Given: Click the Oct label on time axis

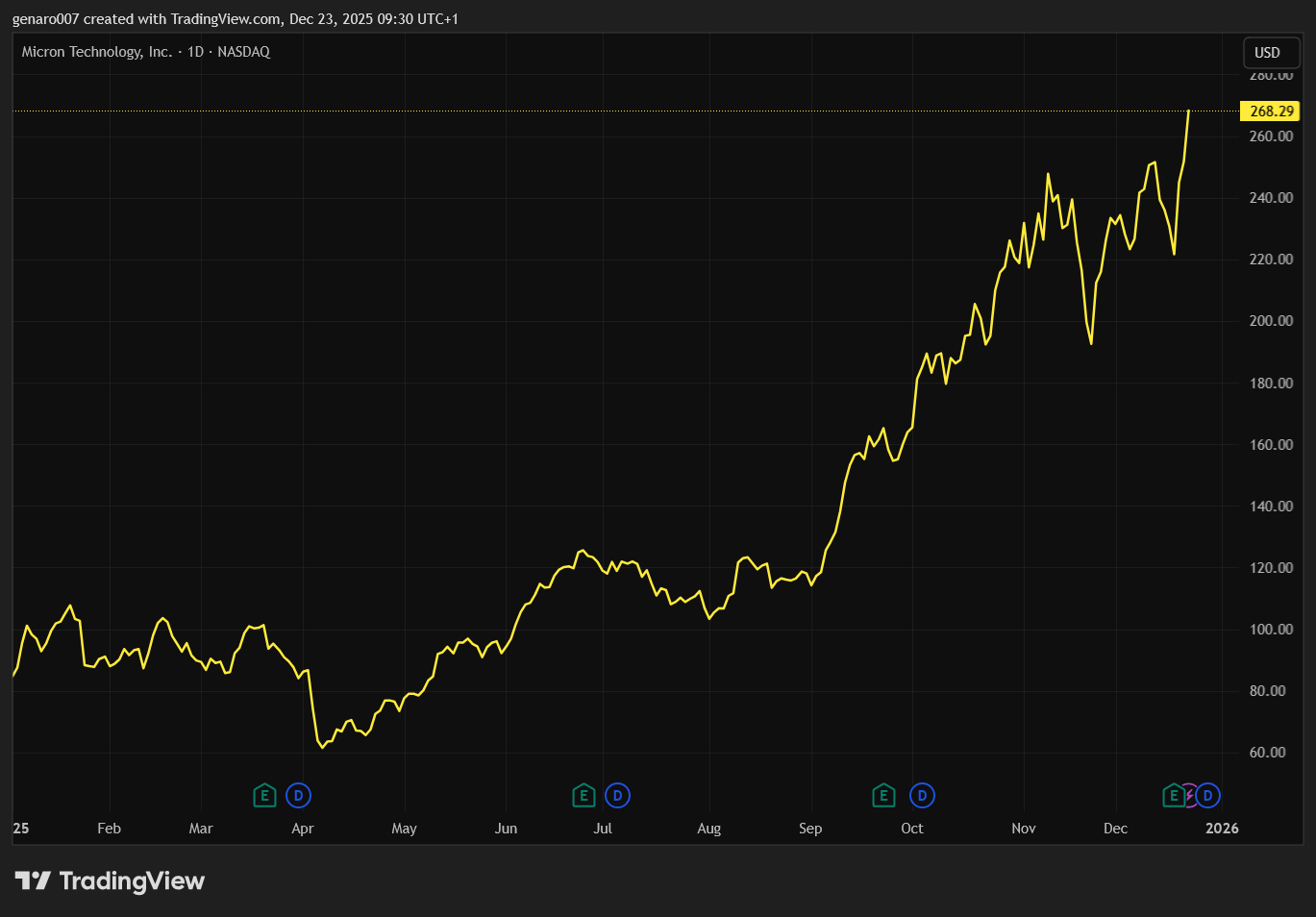Looking at the screenshot, I should tap(912, 829).
